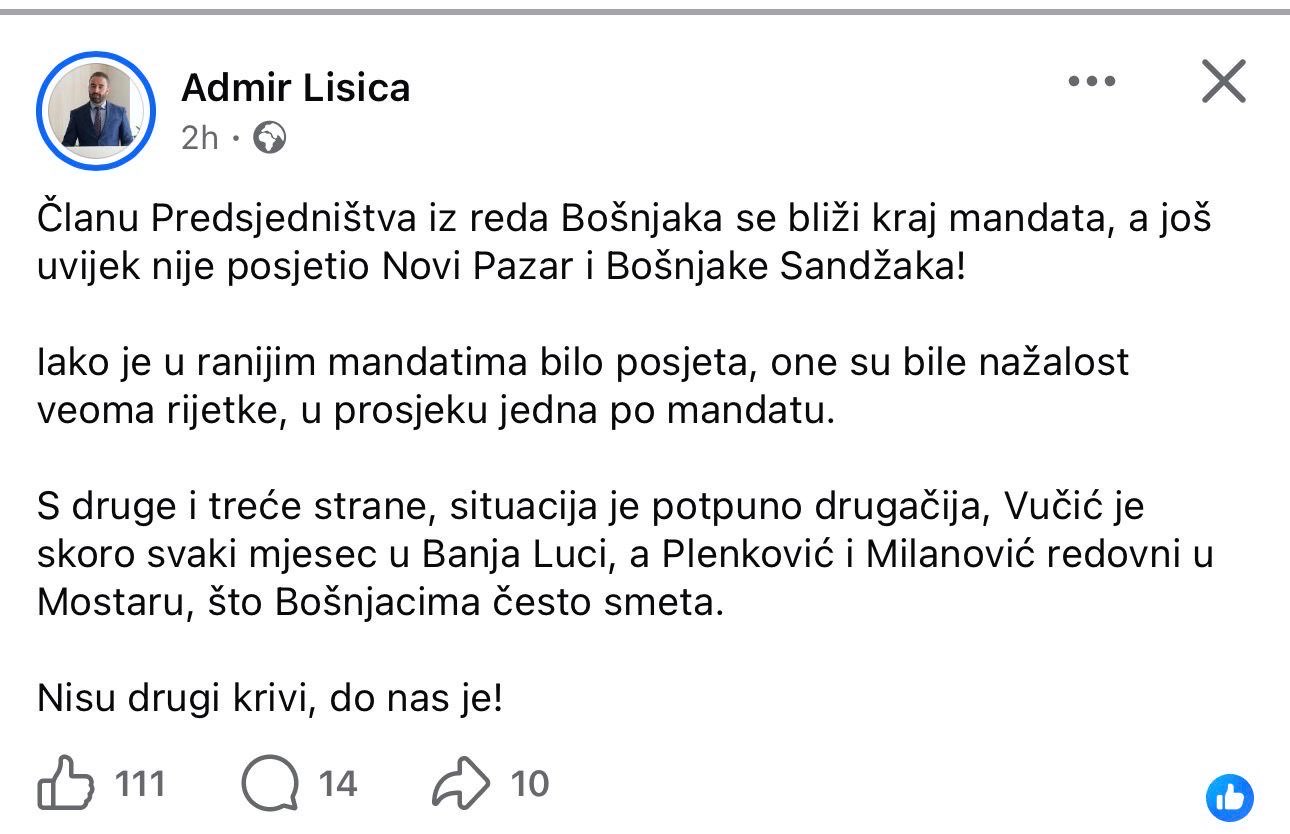Viewport: 1290px width, 834px height.
Task: Click the paragraph starting with "S druge i treće strane"
Action: [x=625, y=554]
